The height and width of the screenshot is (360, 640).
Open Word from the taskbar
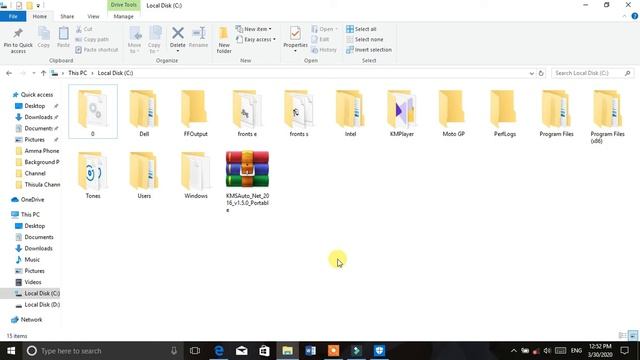[310, 351]
